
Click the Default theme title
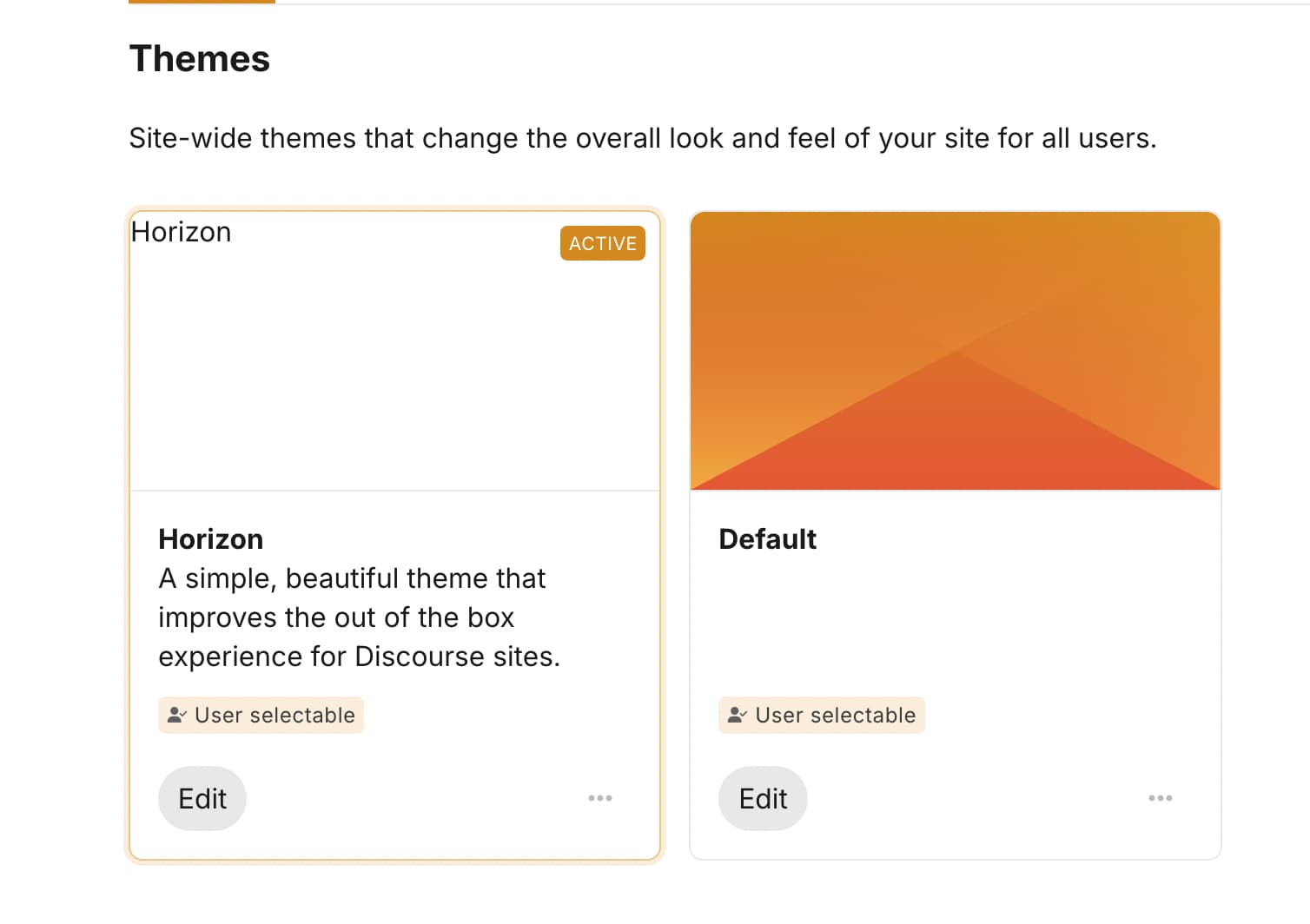point(768,539)
